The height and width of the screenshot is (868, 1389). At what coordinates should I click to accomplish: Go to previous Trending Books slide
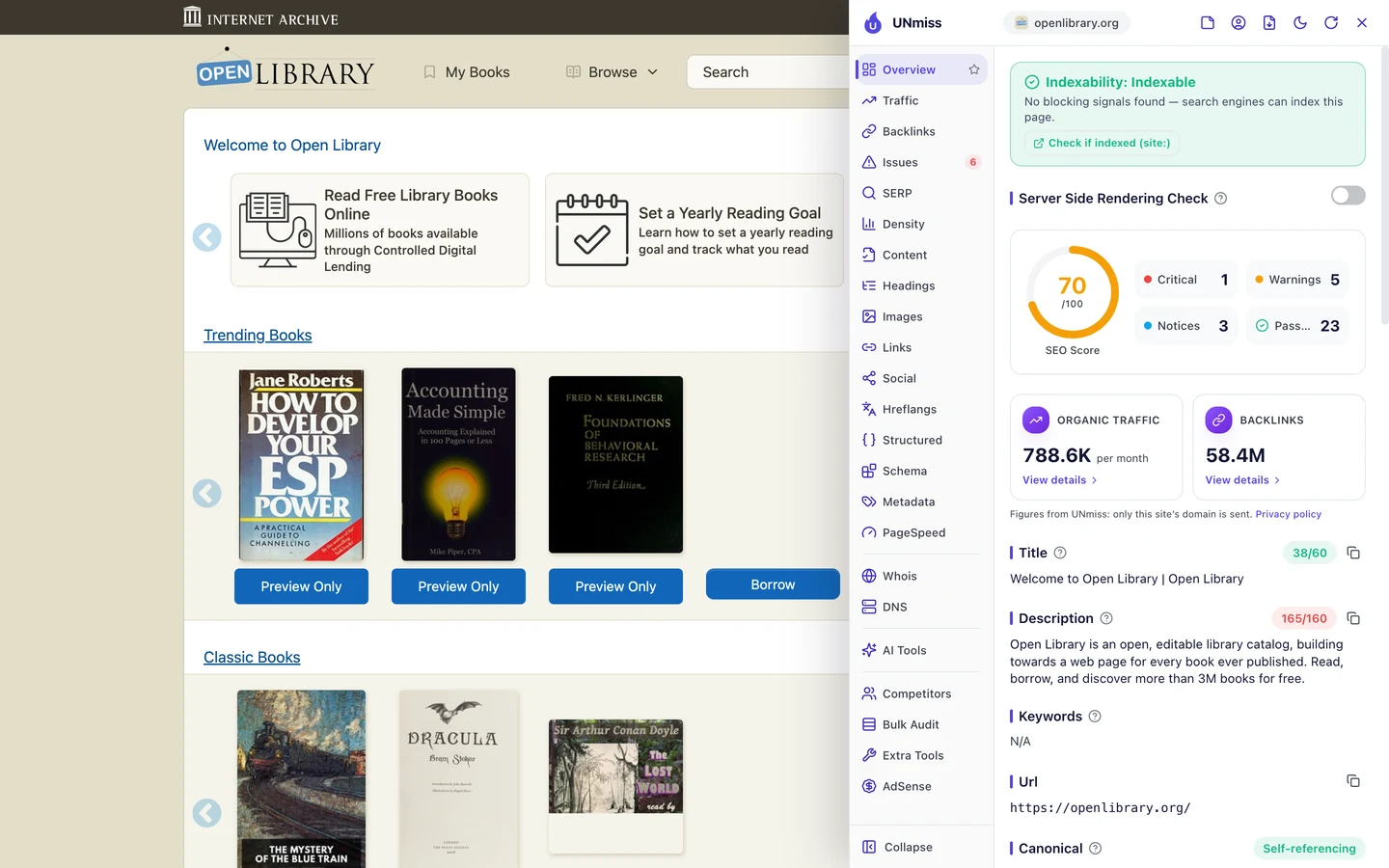point(207,494)
